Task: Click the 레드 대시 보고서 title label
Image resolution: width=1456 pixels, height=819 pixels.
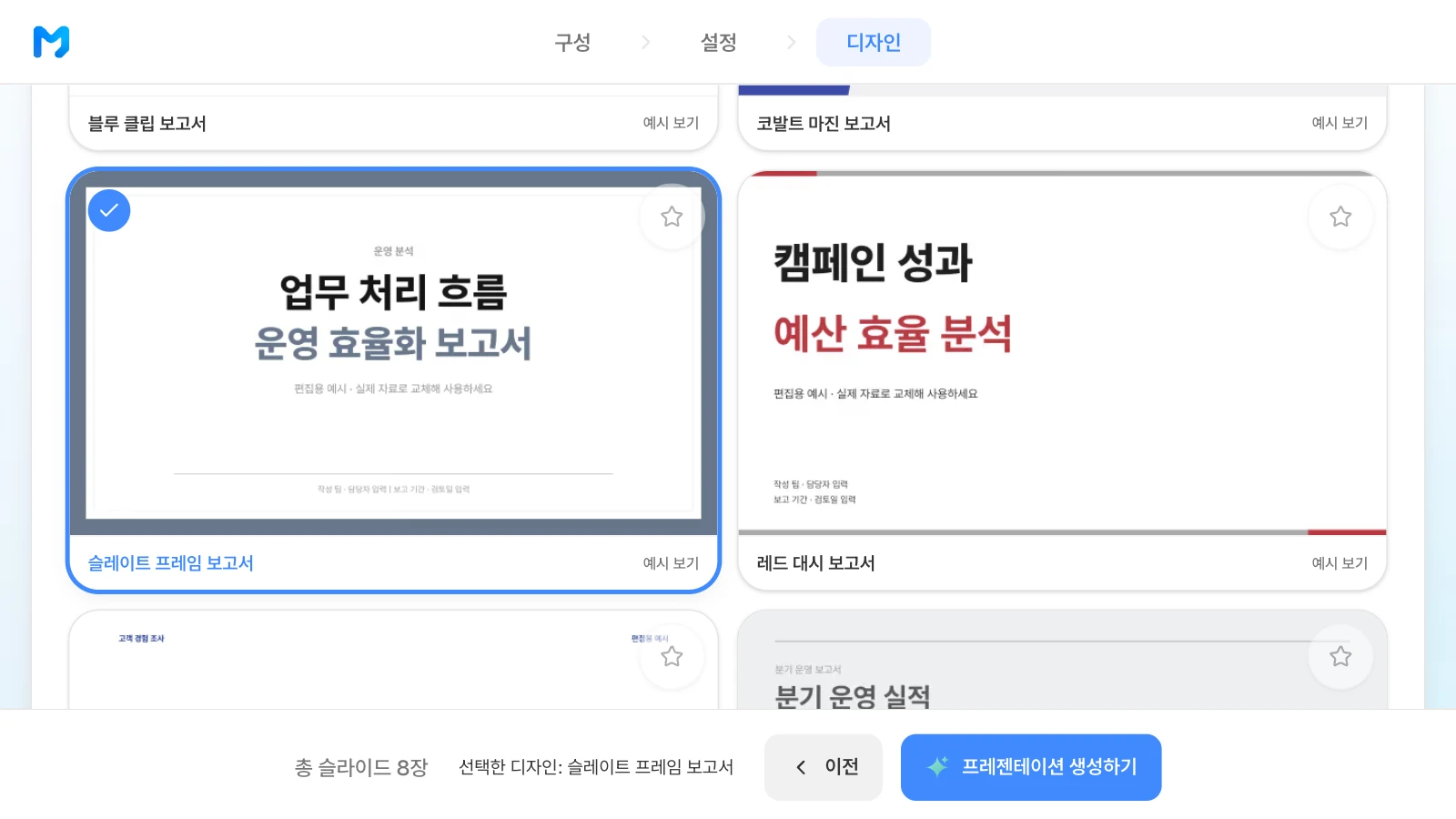Action: [815, 563]
